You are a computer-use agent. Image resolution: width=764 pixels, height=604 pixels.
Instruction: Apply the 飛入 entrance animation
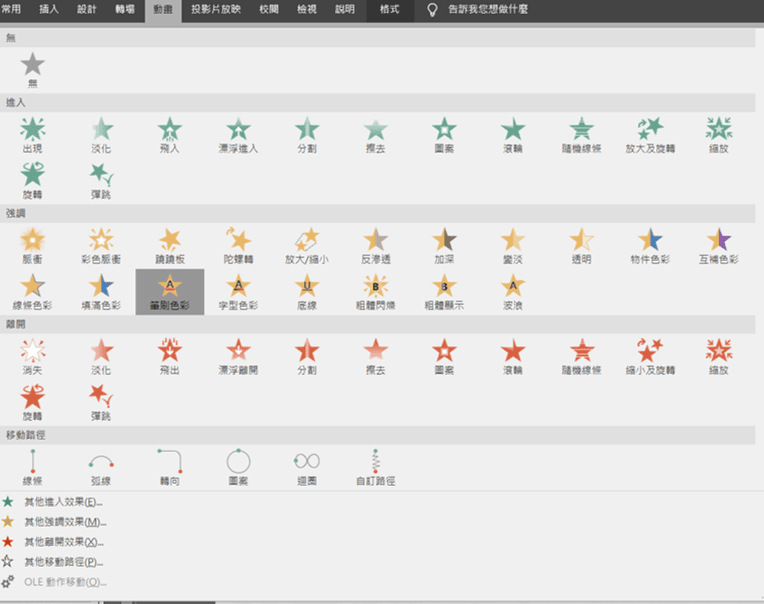point(170,135)
